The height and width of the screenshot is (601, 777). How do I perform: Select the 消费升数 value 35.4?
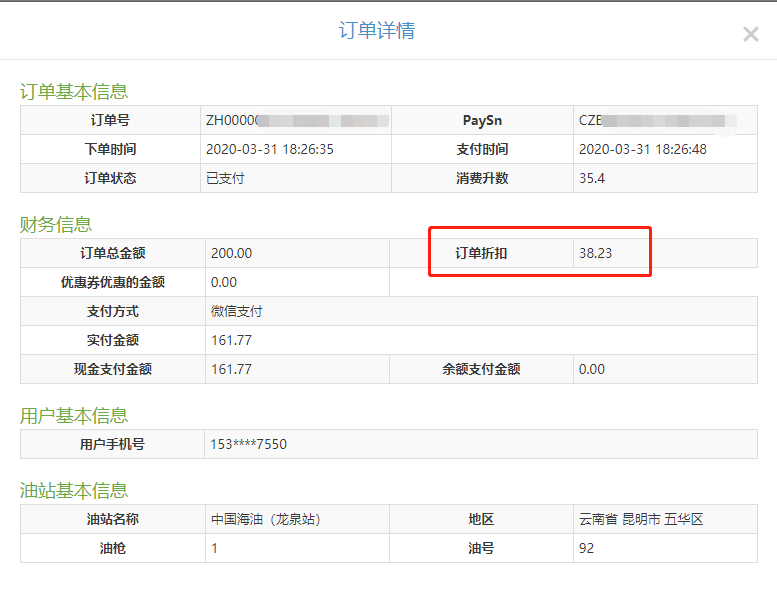[592, 179]
